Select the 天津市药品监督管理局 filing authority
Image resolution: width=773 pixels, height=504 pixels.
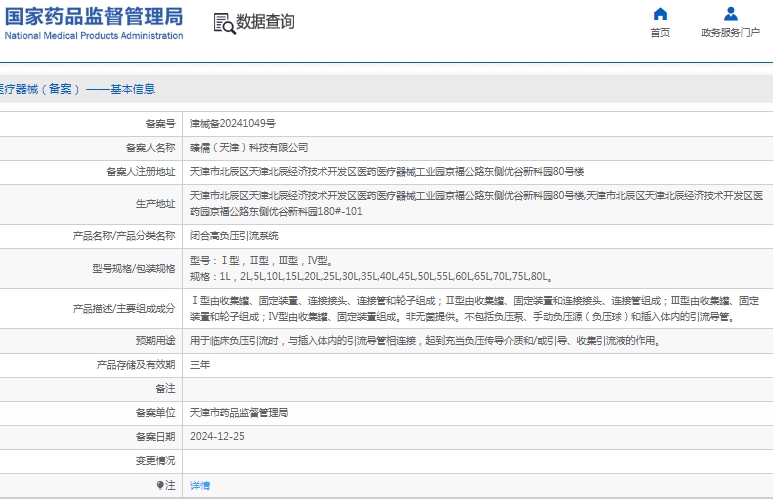[x=239, y=412]
